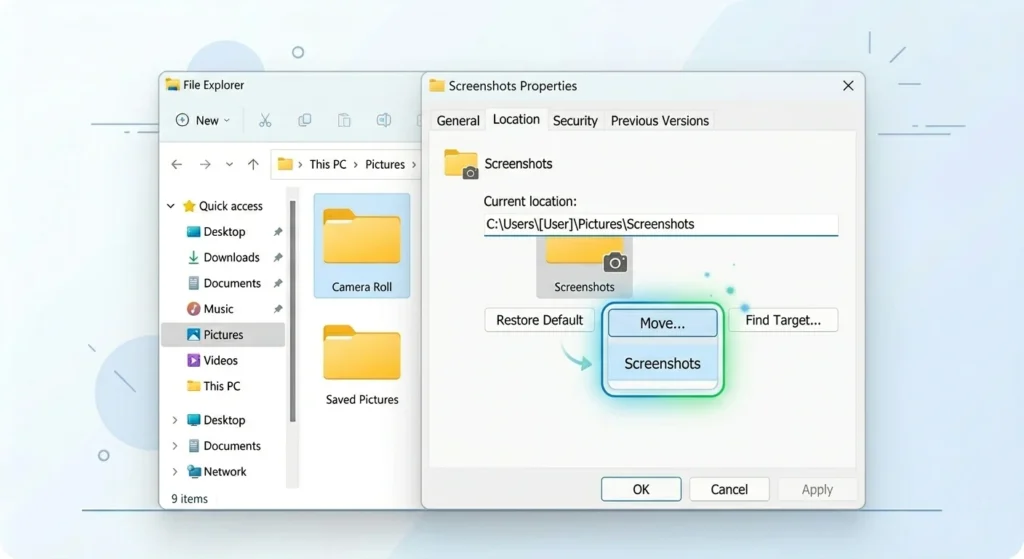Click the Find Target... button

click(x=783, y=320)
